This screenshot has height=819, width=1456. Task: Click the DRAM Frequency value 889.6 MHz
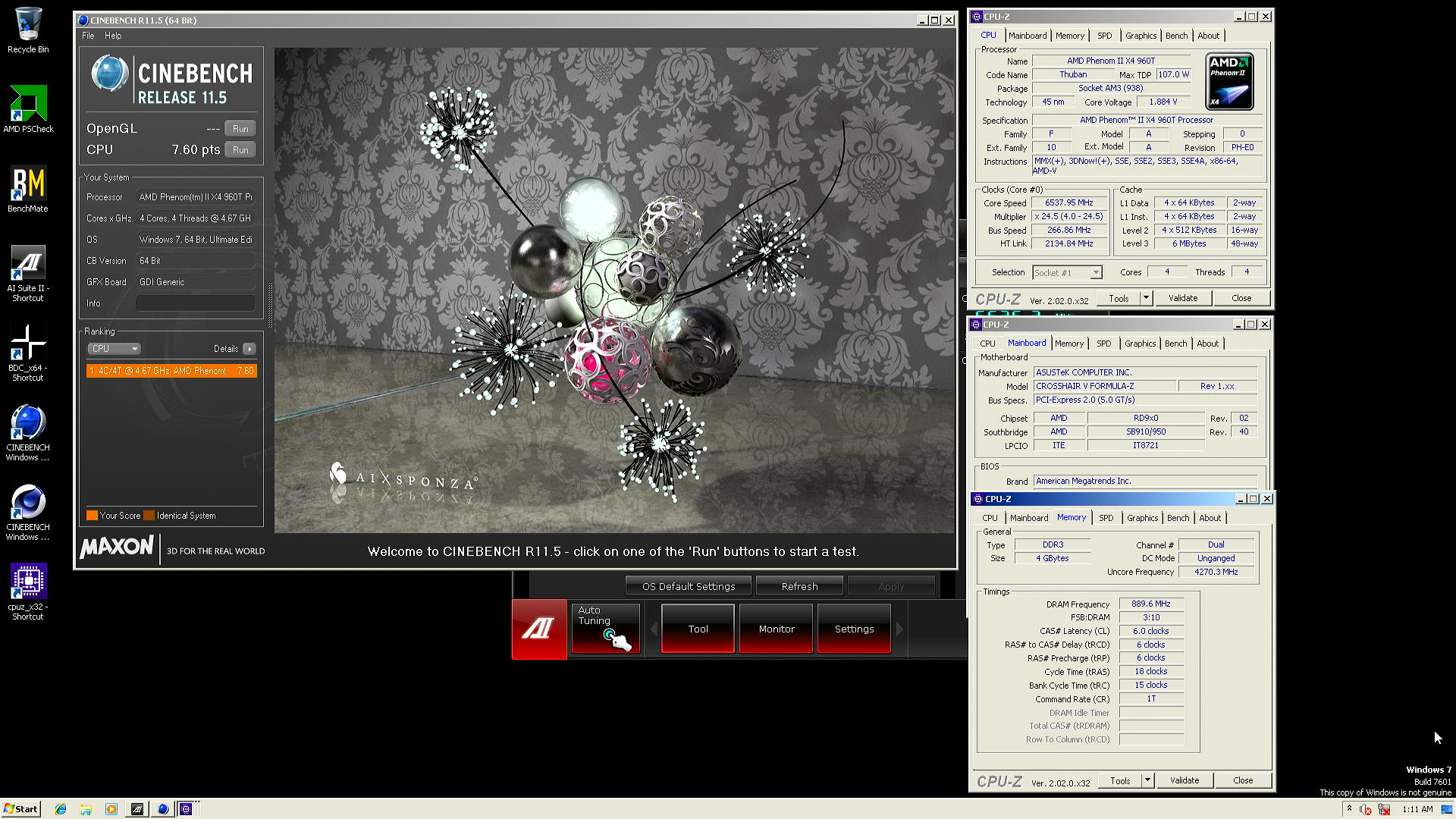tap(1150, 604)
